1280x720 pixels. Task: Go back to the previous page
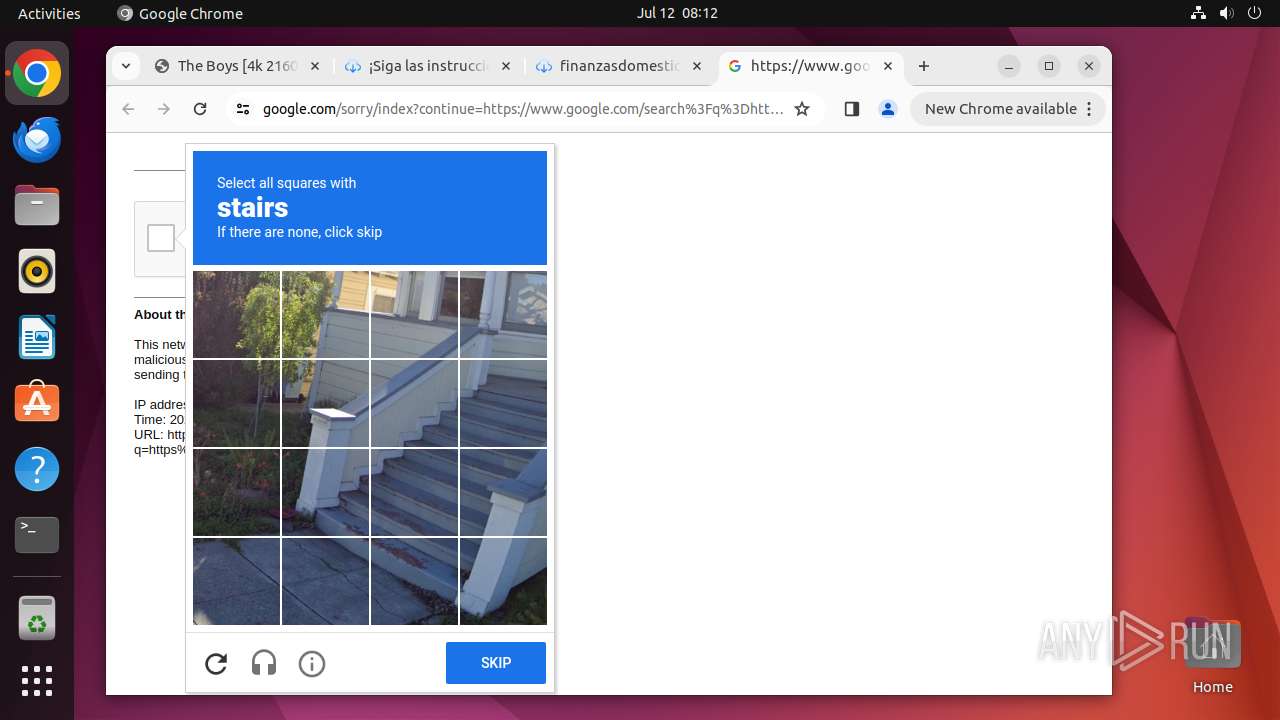click(x=128, y=109)
